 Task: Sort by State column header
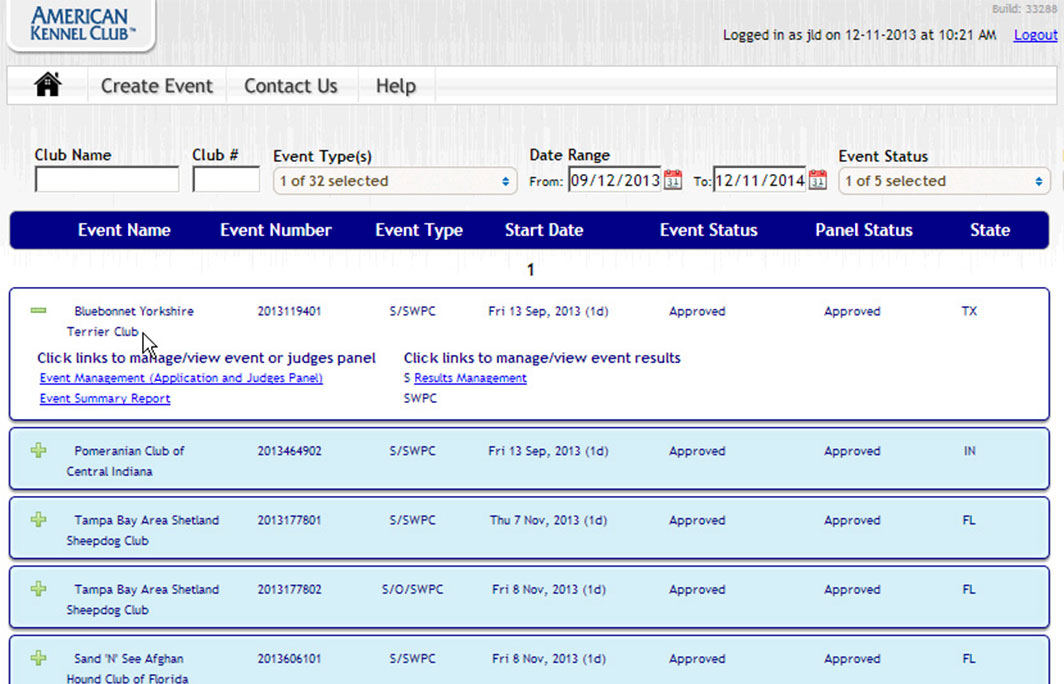pos(990,230)
